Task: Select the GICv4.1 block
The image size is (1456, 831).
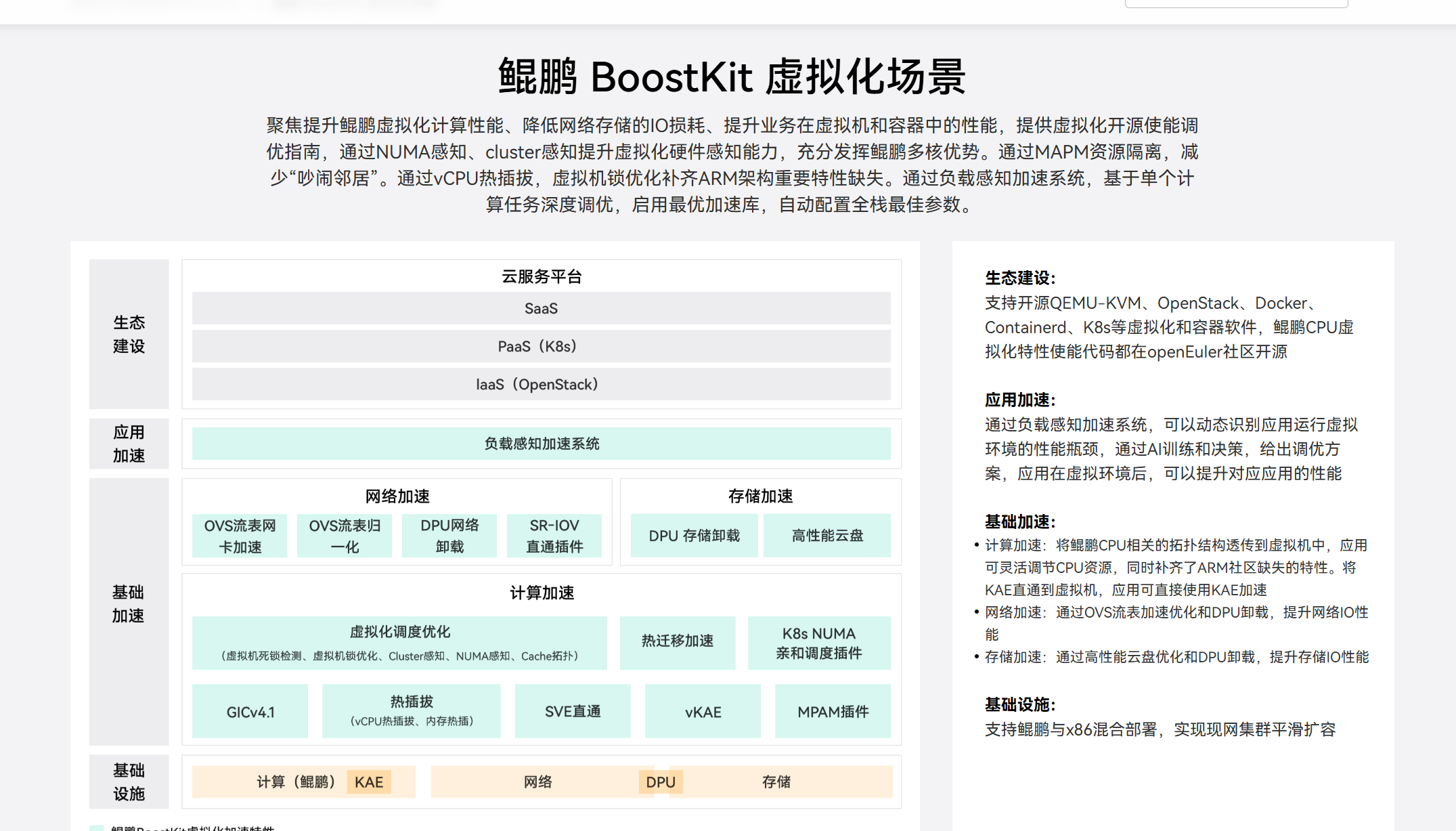Action: pos(250,712)
